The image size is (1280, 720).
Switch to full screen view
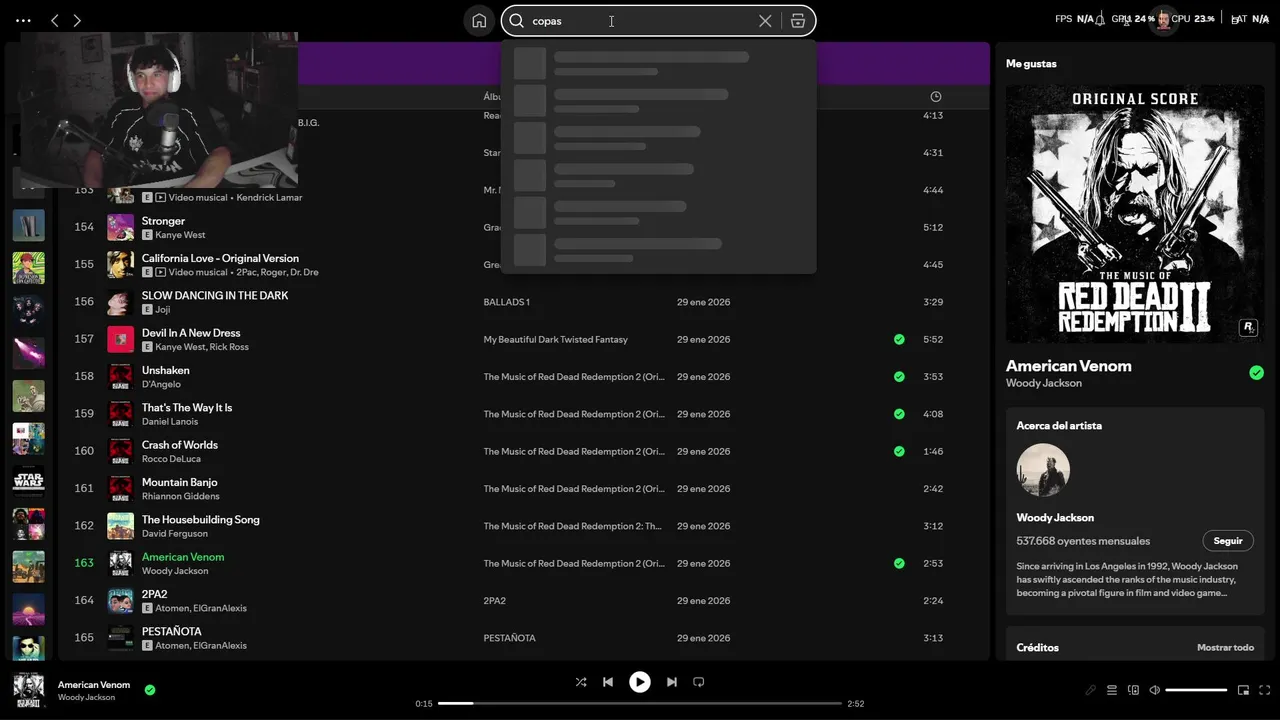coord(1265,690)
